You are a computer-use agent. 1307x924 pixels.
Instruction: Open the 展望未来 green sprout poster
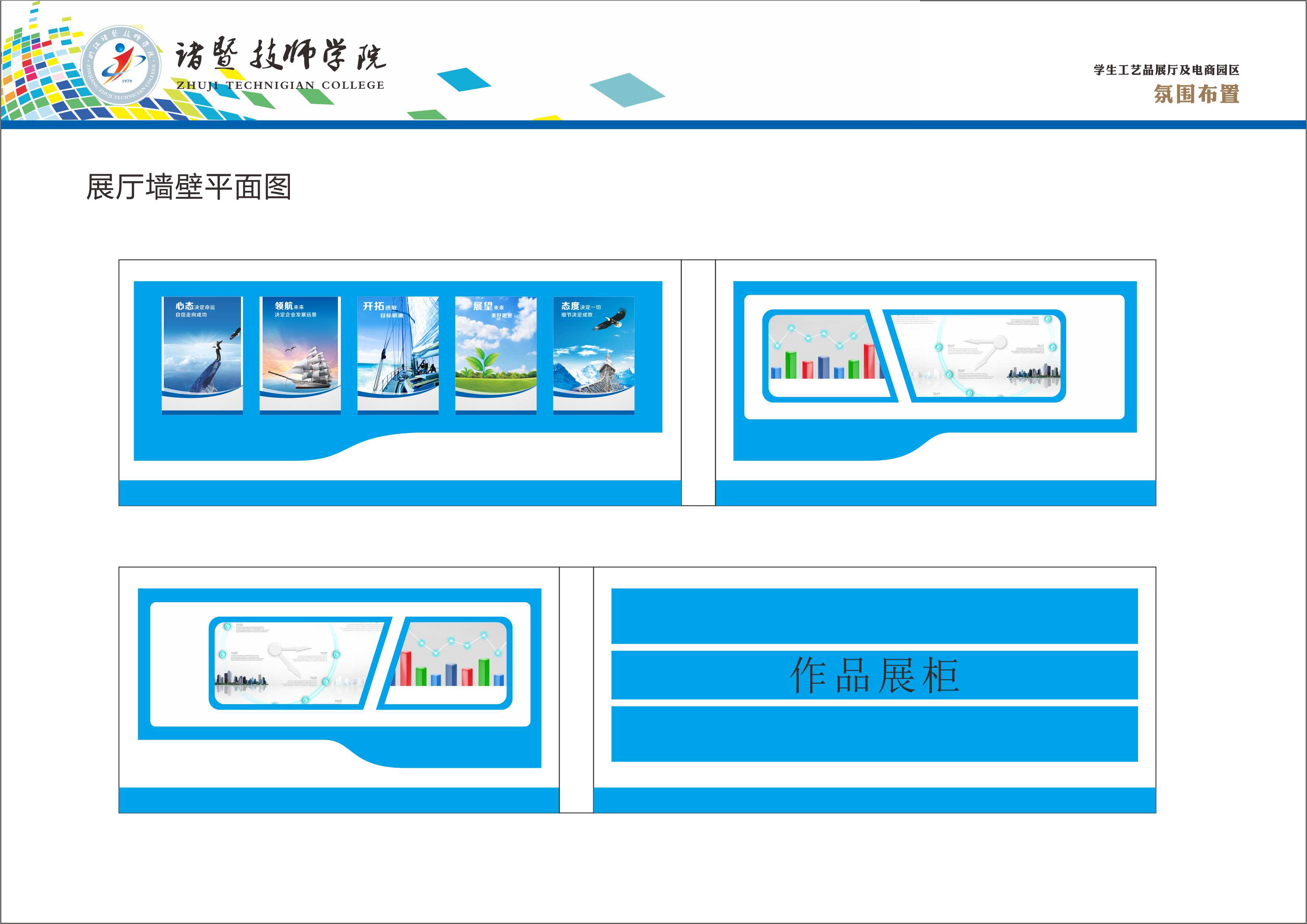coord(496,356)
